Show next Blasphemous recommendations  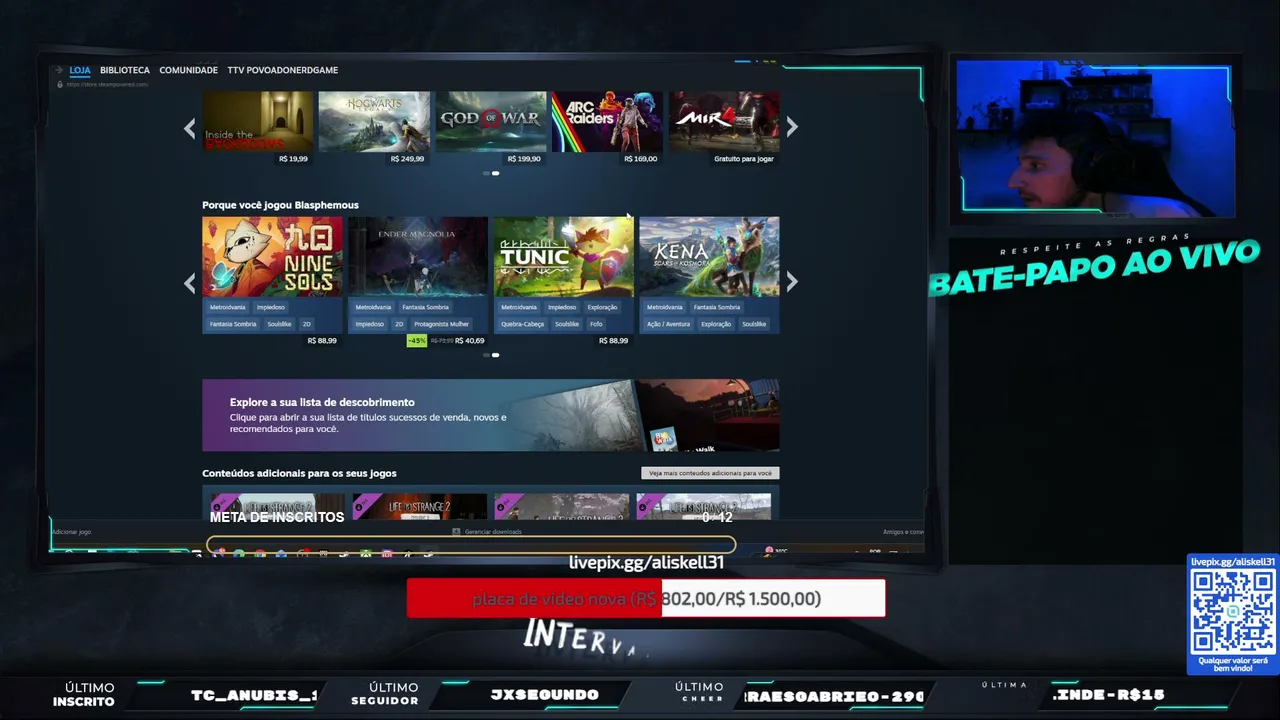coord(792,283)
